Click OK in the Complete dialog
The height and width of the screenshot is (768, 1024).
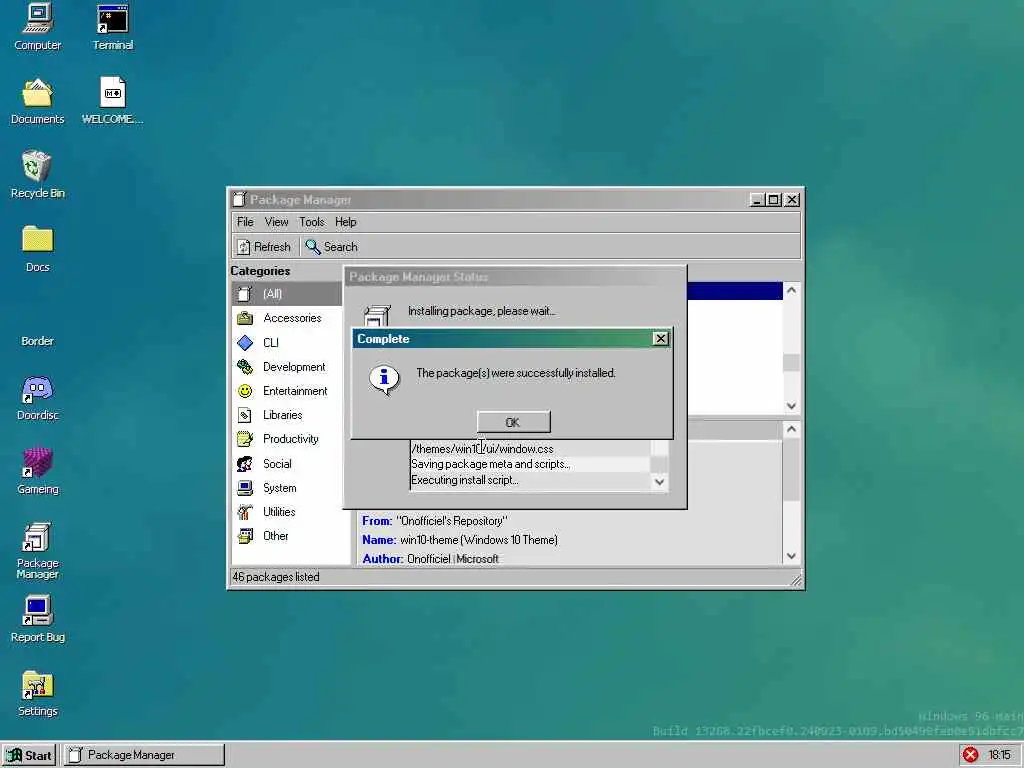[513, 423]
